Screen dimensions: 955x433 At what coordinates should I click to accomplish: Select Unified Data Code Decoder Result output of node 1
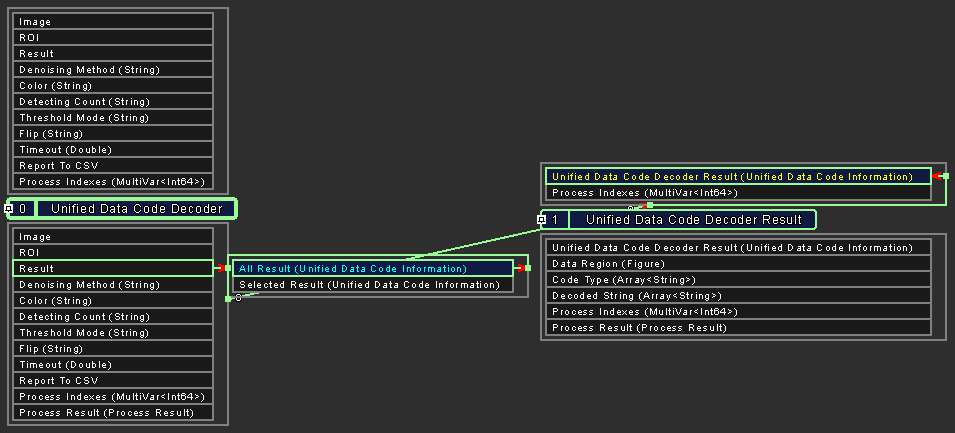pos(738,247)
